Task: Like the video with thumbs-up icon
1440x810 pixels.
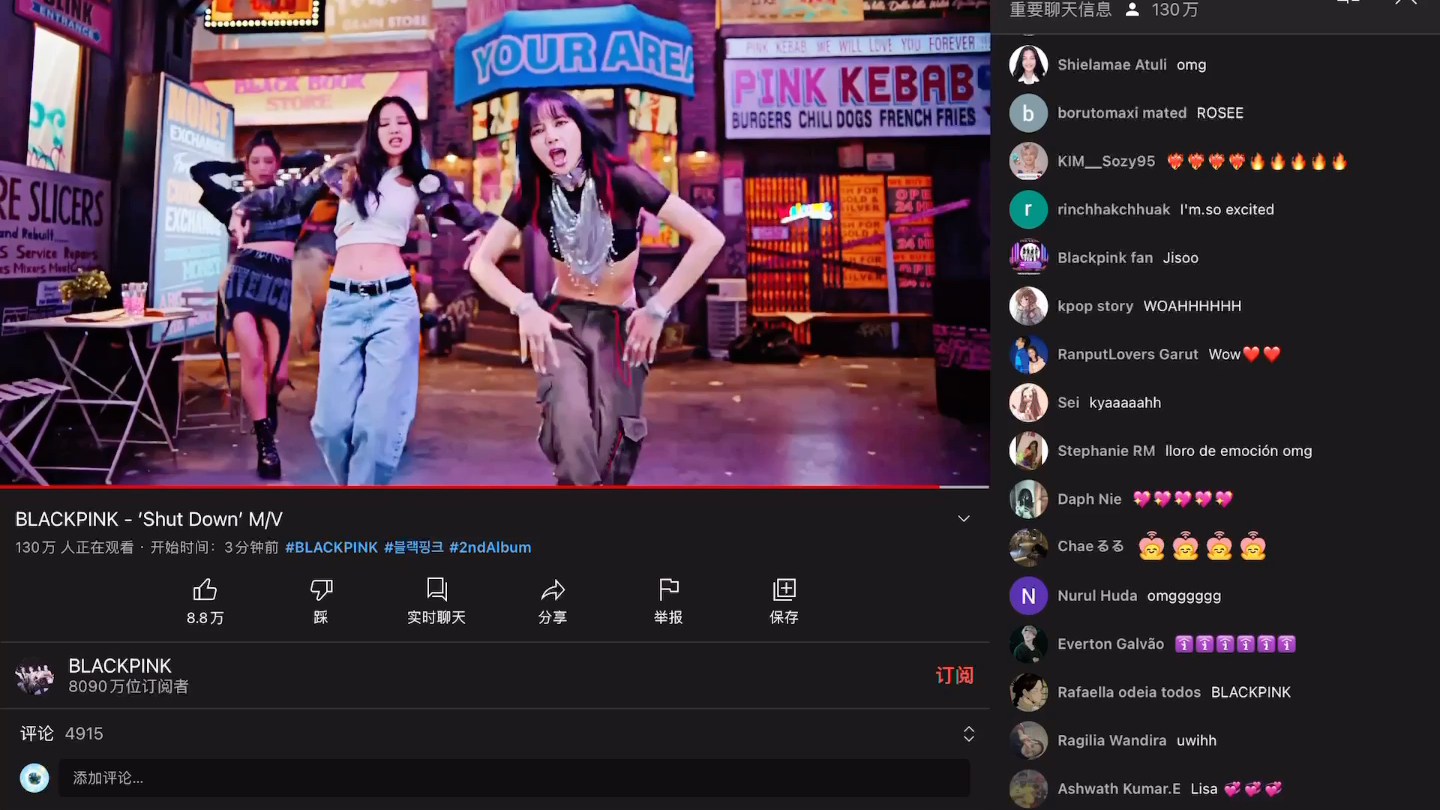Action: [205, 589]
